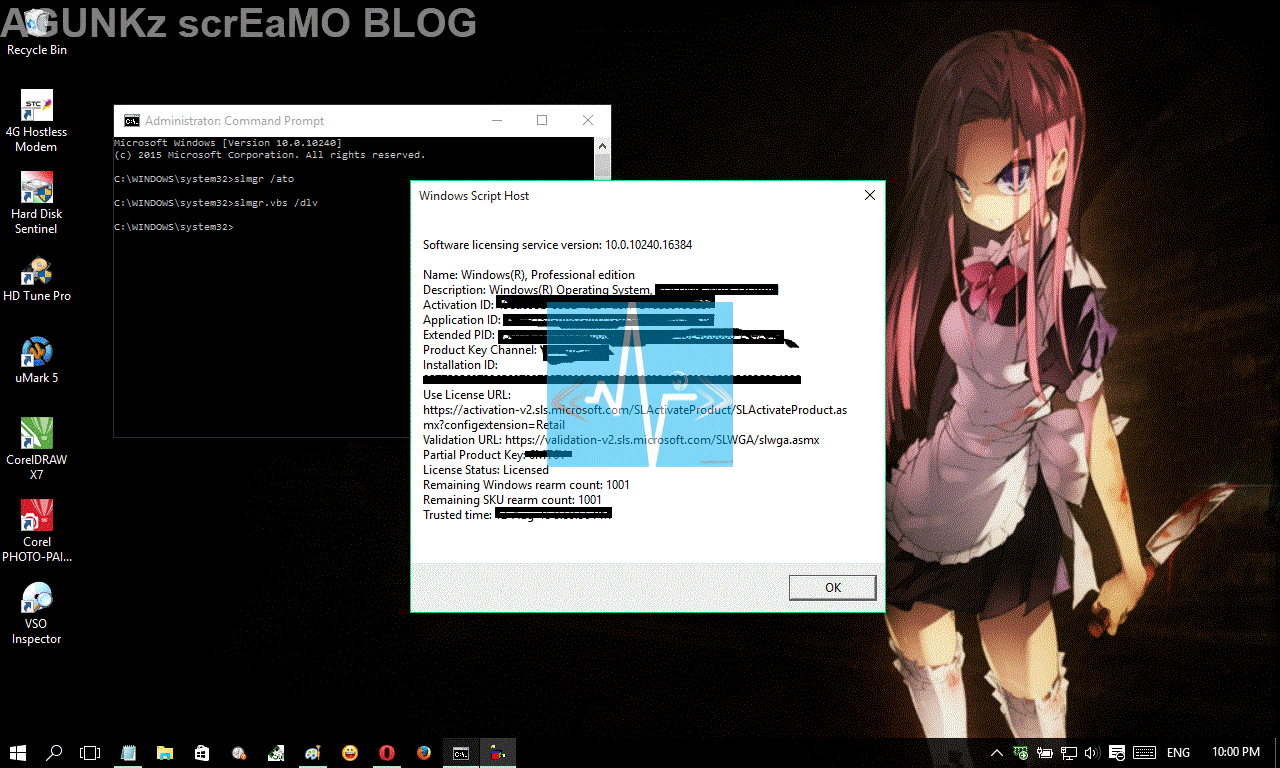The height and width of the screenshot is (768, 1280).
Task: Click the 'slmgr.vbs /dlv' command line
Action: click(x=216, y=203)
